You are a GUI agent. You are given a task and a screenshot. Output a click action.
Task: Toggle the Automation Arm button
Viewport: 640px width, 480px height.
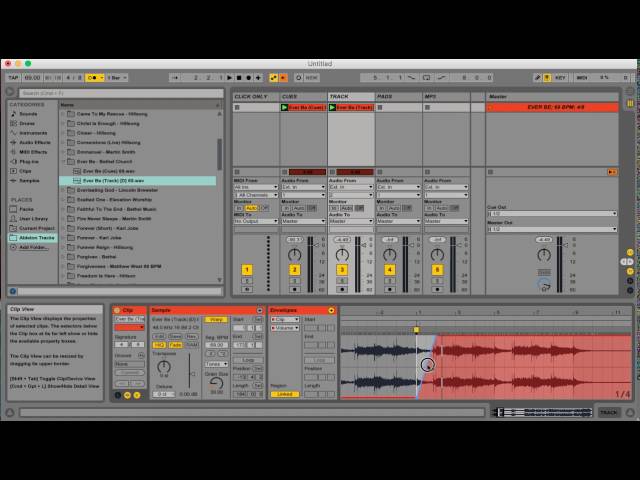coord(273,78)
